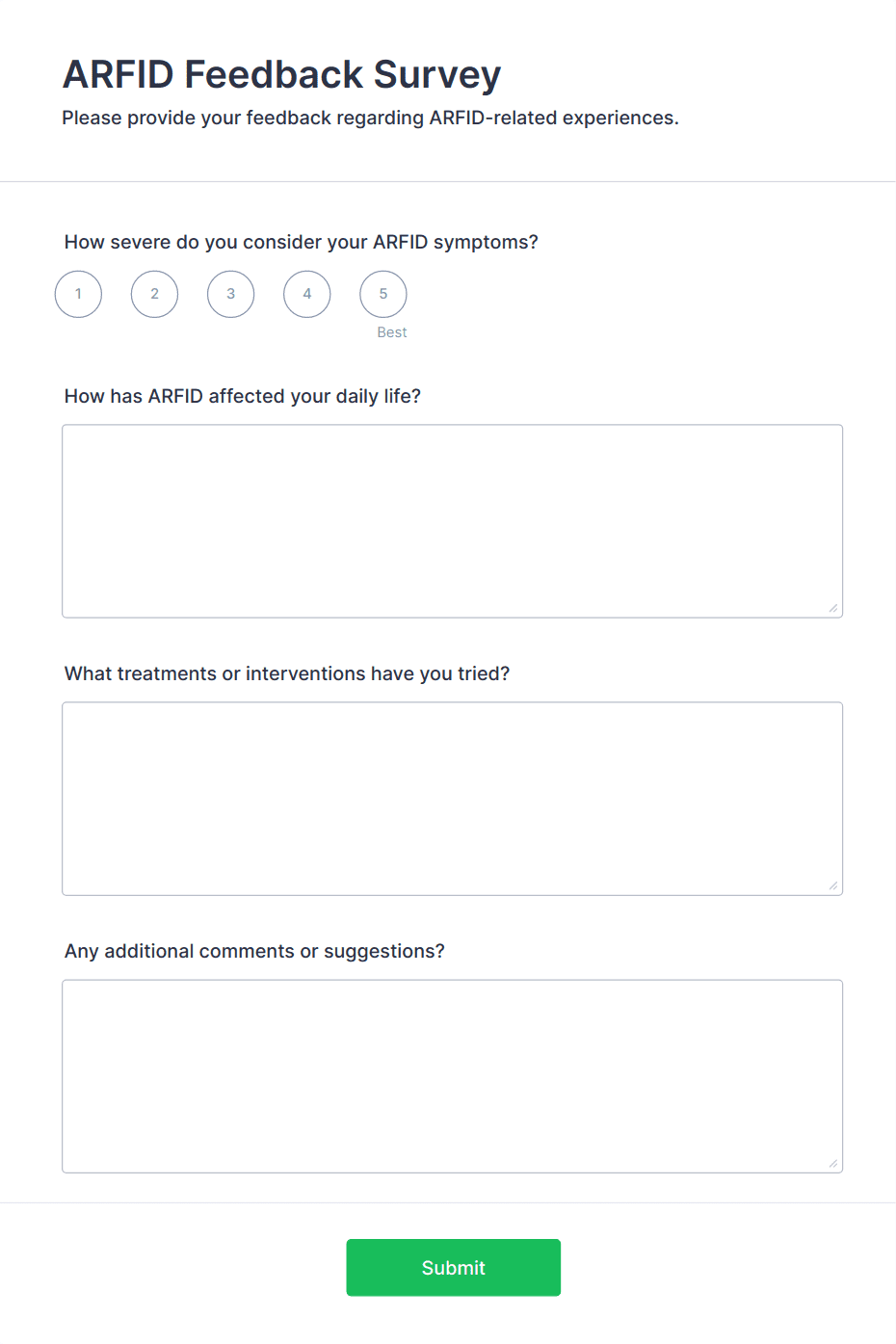Viewport: 896px width, 1344px height.
Task: Click the resize handle of comments textarea
Action: click(x=833, y=1162)
